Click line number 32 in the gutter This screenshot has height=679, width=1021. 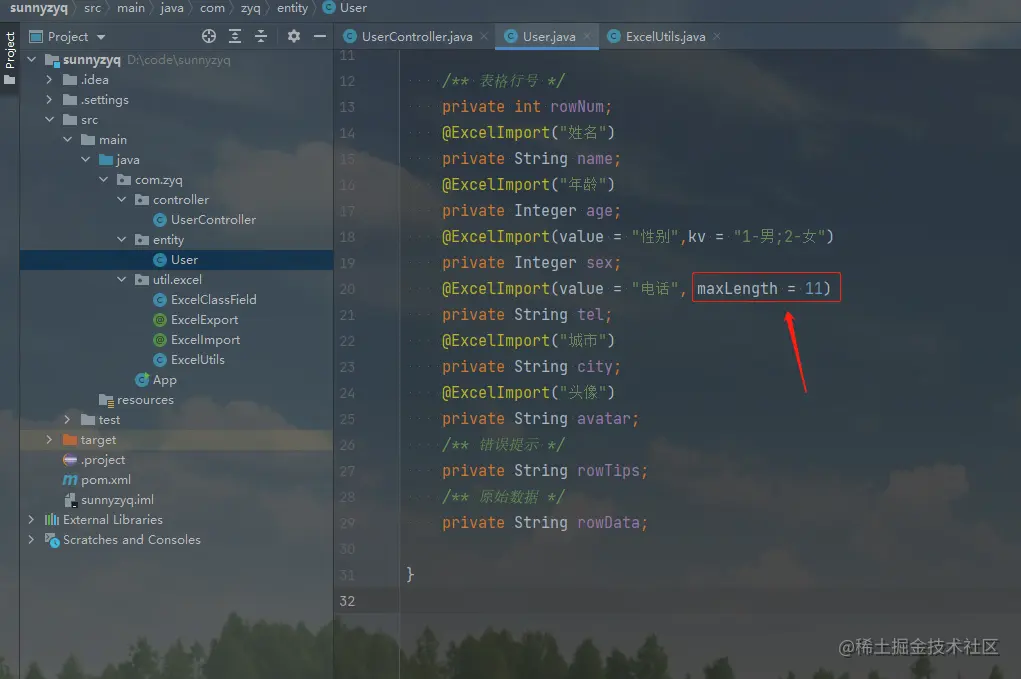pos(347,601)
